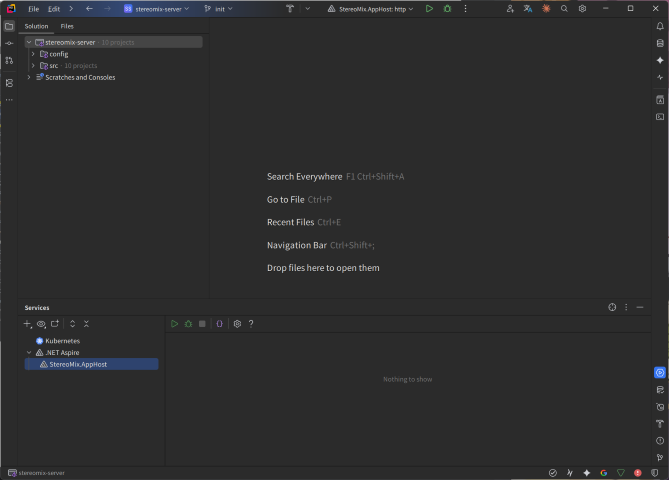
Task: Select StereoMix.AppHost in Services tree
Action: coord(78,364)
